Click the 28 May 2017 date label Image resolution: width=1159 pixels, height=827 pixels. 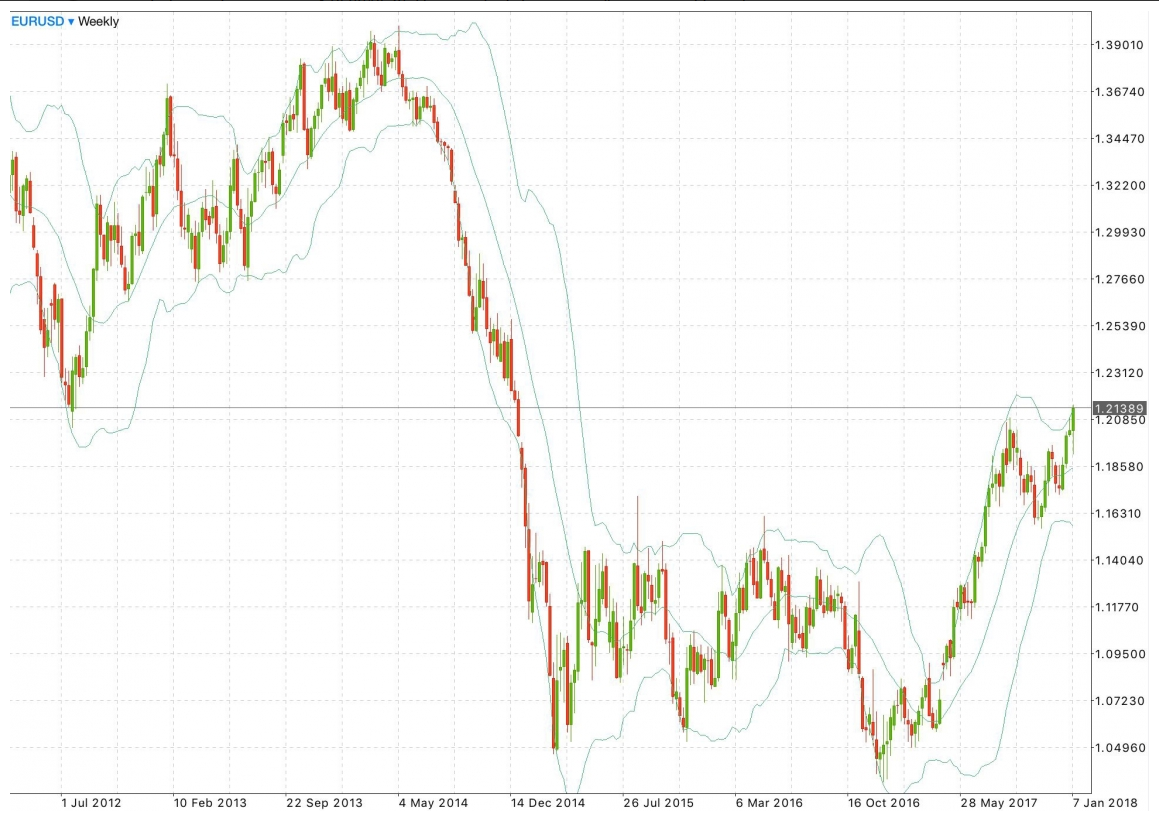coord(998,803)
